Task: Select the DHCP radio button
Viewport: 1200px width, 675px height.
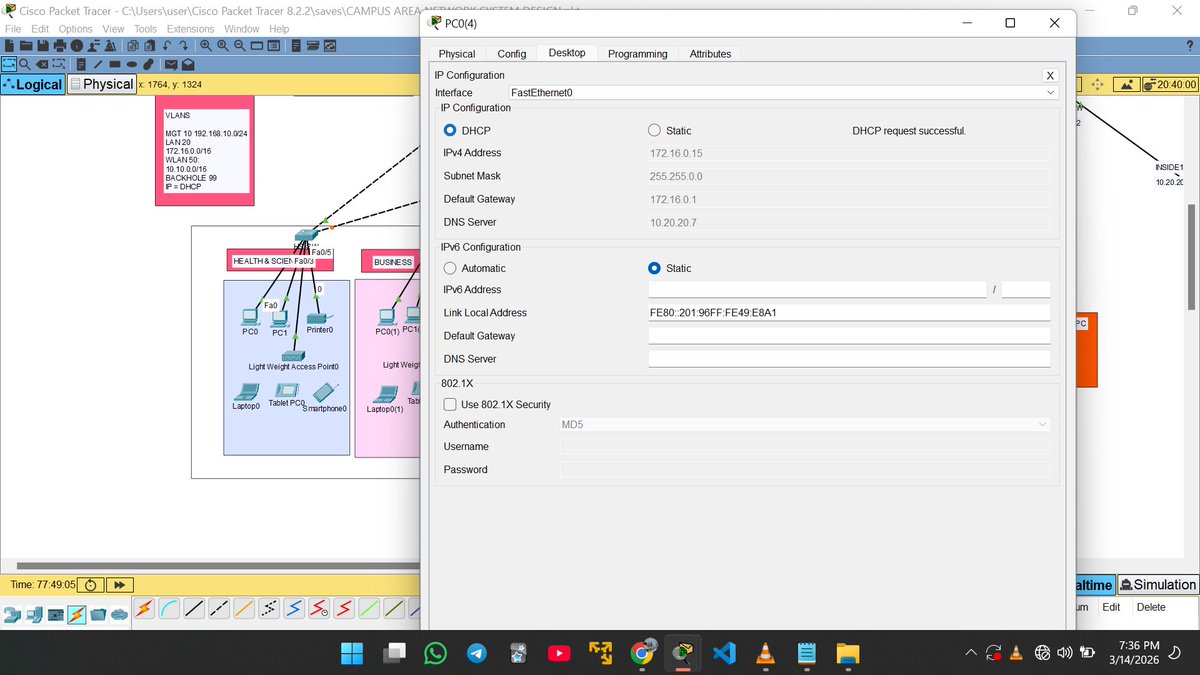Action: point(451,131)
